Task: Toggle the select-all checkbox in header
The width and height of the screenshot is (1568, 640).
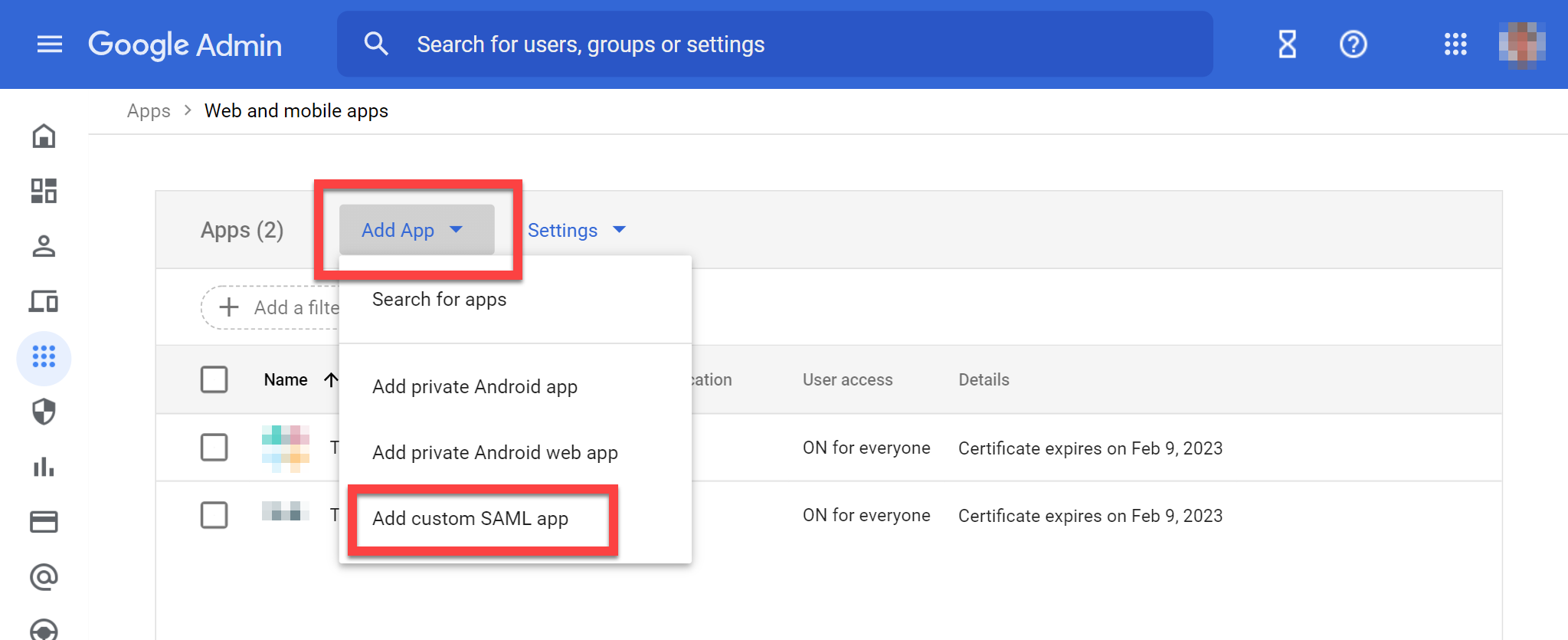Action: (214, 379)
